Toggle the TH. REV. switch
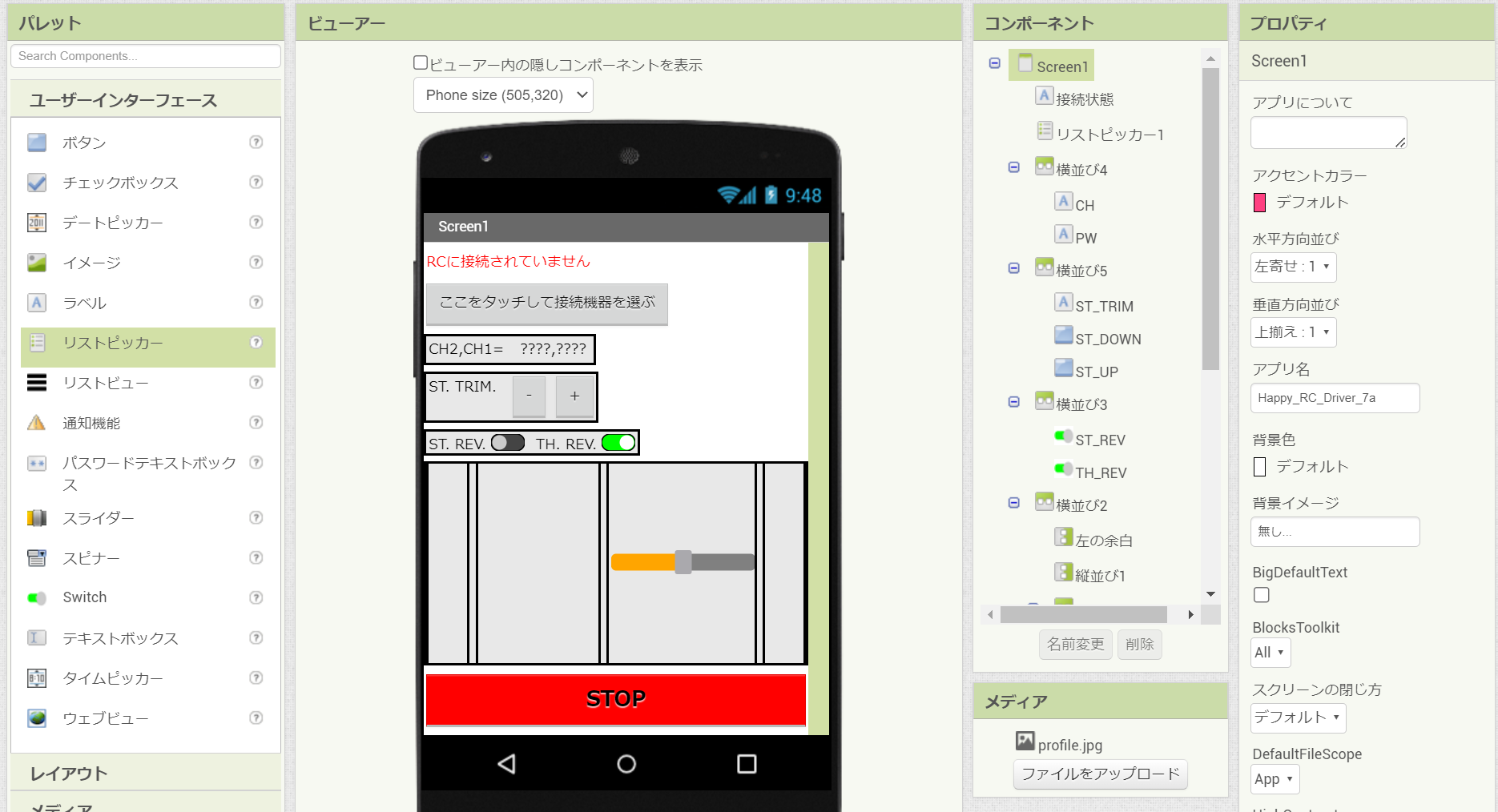The width and height of the screenshot is (1498, 812). click(618, 442)
